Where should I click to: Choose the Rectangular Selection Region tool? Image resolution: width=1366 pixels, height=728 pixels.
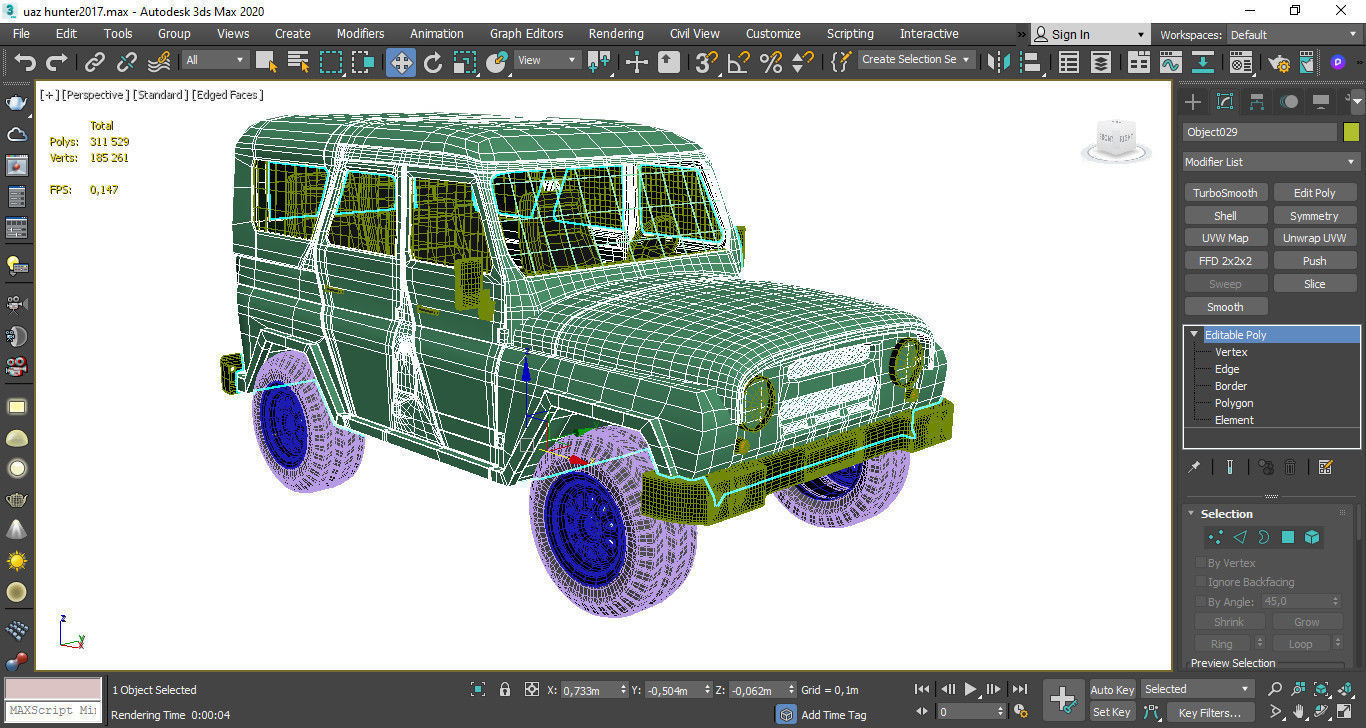331,62
